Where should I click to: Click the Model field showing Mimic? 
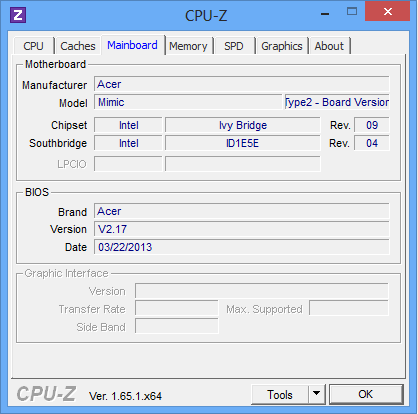(188, 102)
